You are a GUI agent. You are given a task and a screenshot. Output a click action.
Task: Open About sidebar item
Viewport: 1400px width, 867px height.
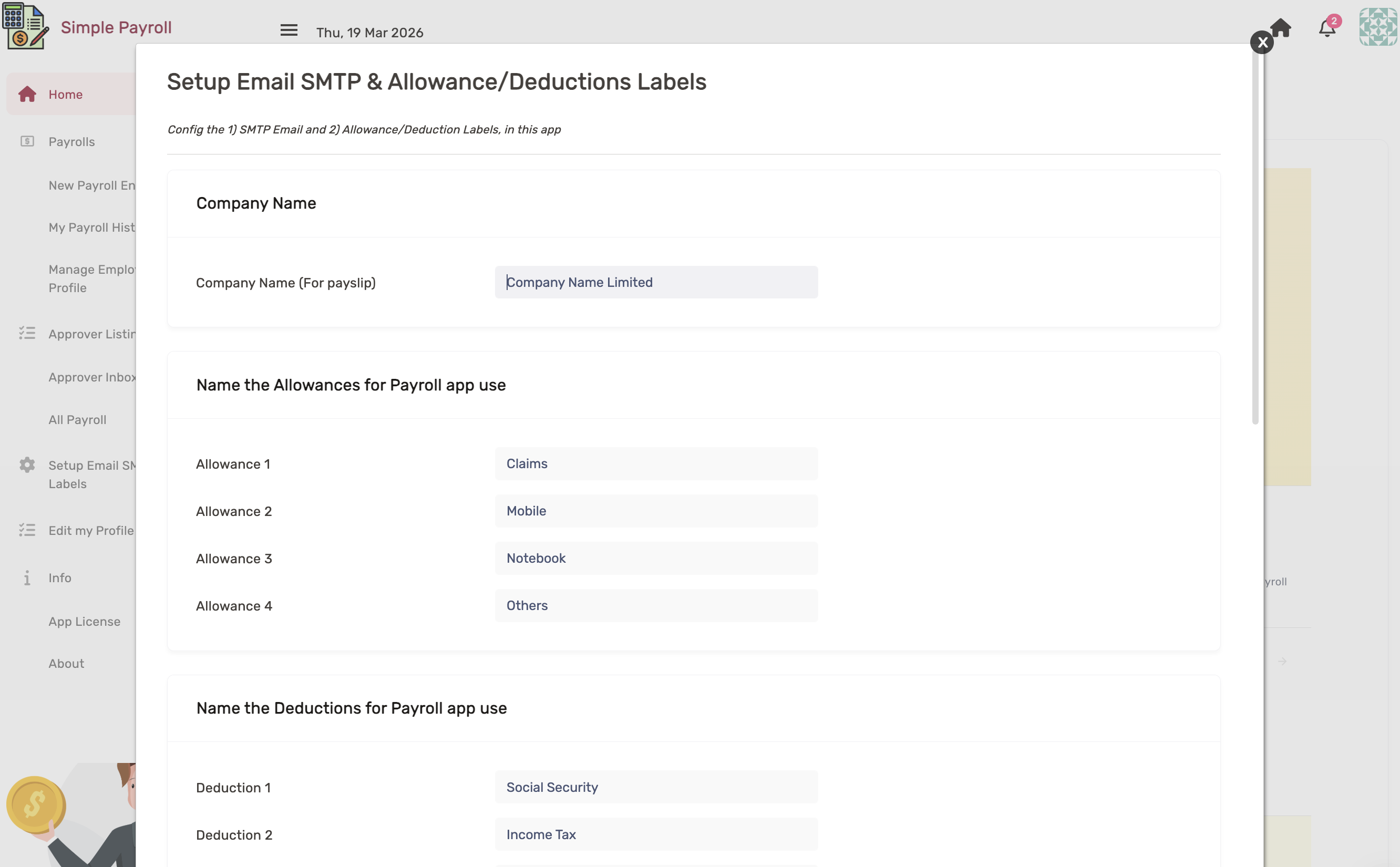pos(66,663)
